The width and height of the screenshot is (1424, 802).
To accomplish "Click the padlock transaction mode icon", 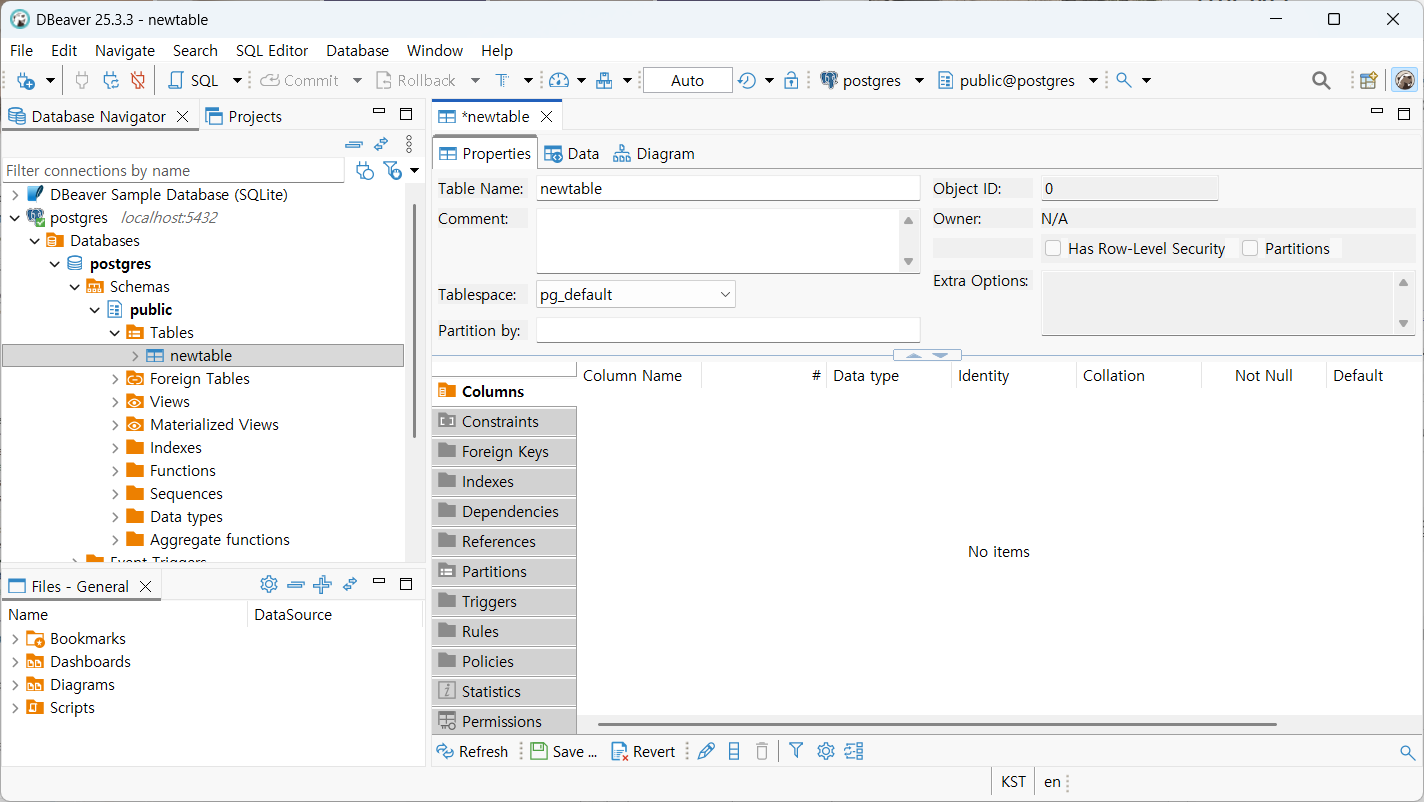I will (x=791, y=81).
